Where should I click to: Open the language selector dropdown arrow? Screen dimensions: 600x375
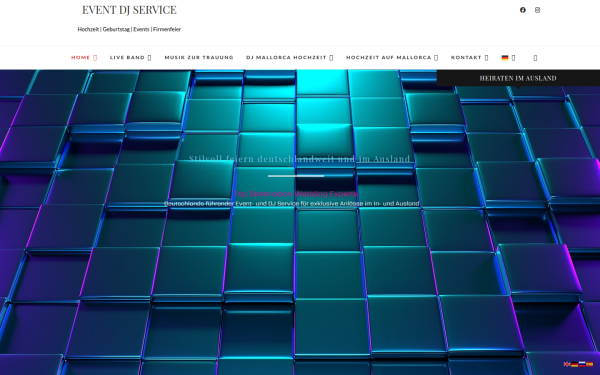pyautogui.click(x=513, y=58)
